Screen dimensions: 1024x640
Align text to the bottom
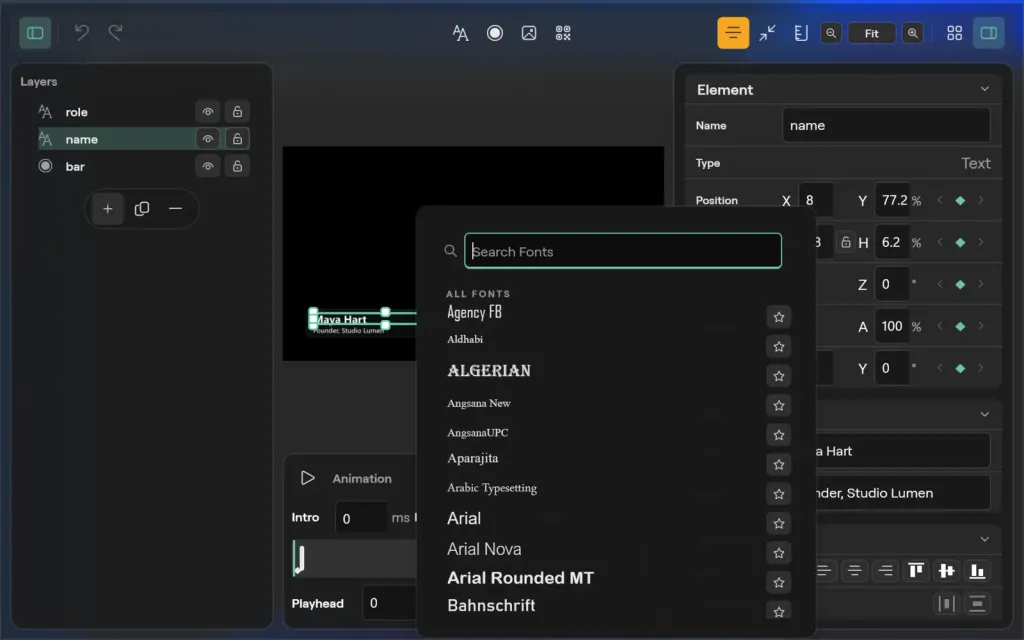(977, 571)
